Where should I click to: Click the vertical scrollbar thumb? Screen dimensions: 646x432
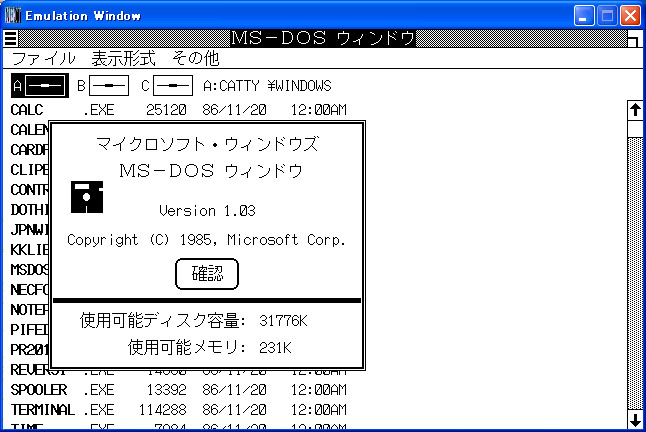coord(635,128)
